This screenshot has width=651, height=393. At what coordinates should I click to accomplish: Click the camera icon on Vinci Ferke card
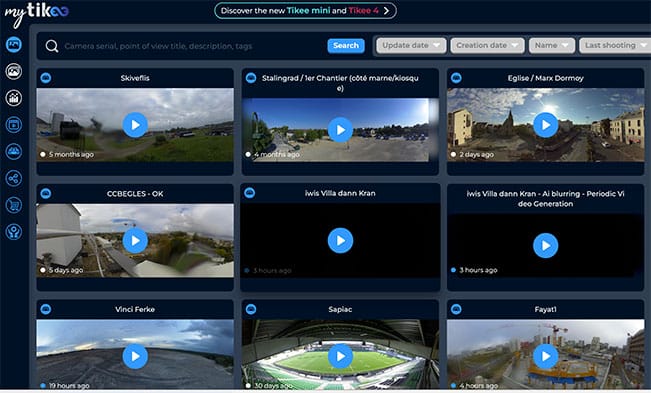46,309
